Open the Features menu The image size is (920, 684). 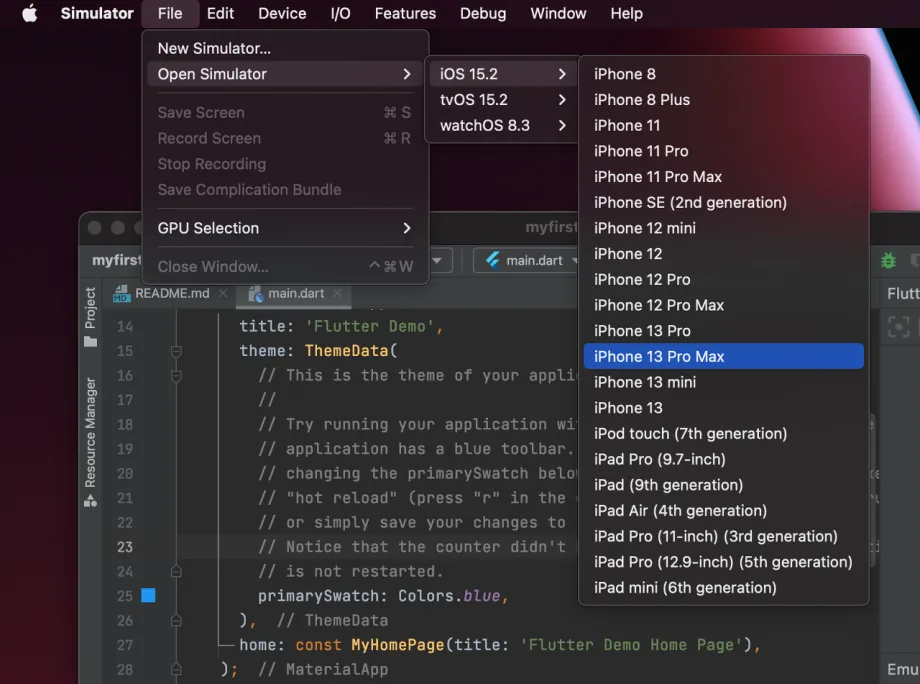click(405, 13)
